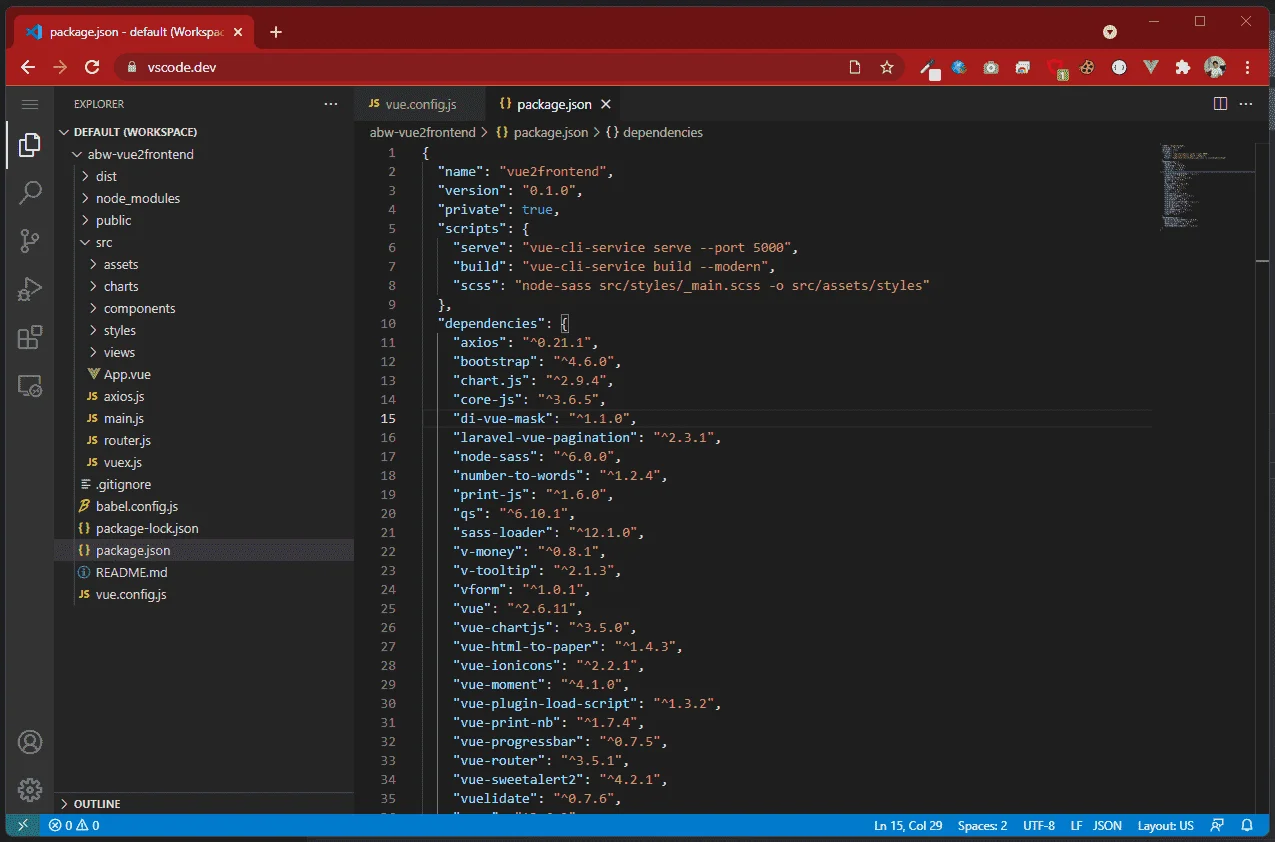Open problems panel from errors and warnings

coord(74,826)
